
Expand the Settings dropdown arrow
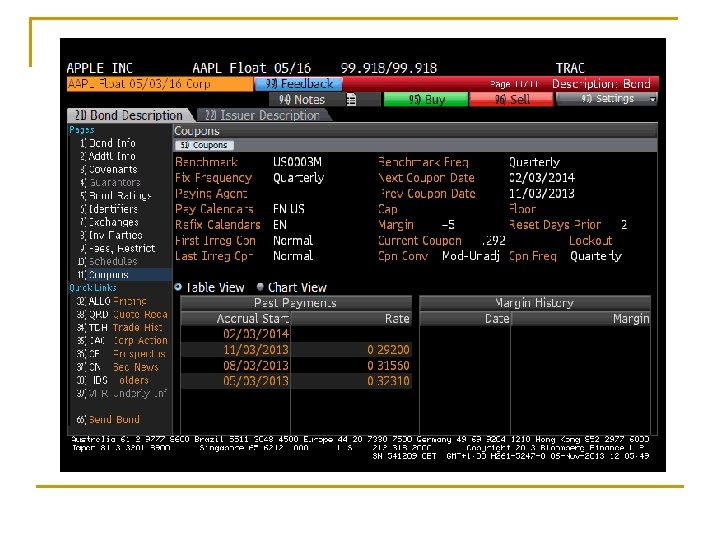pos(652,99)
